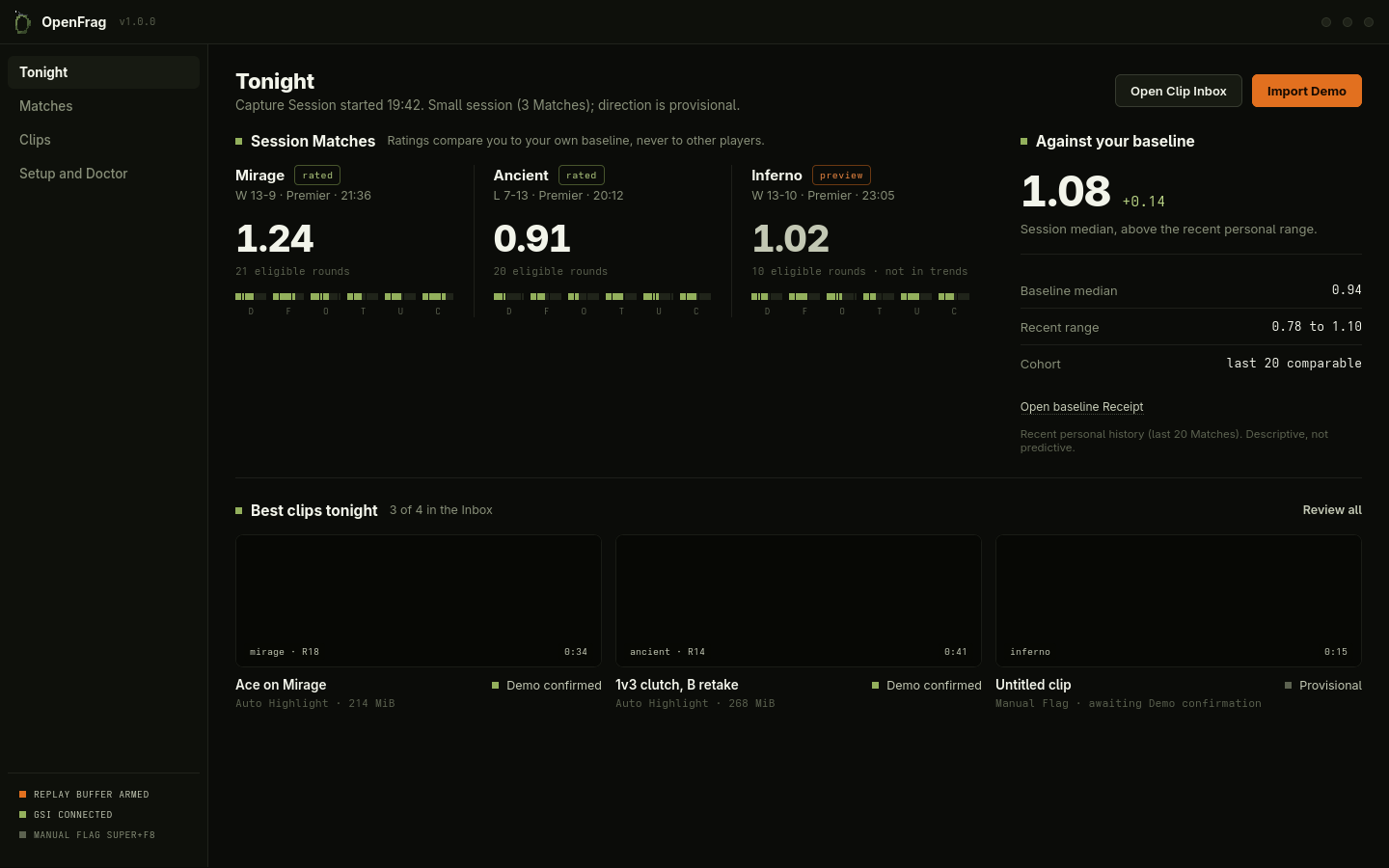Click the Untitled clip title
The width and height of the screenshot is (1389, 868).
pos(1033,685)
